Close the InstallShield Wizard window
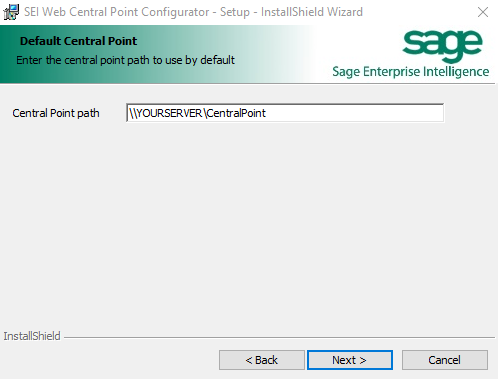The width and height of the screenshot is (498, 379). (x=483, y=12)
